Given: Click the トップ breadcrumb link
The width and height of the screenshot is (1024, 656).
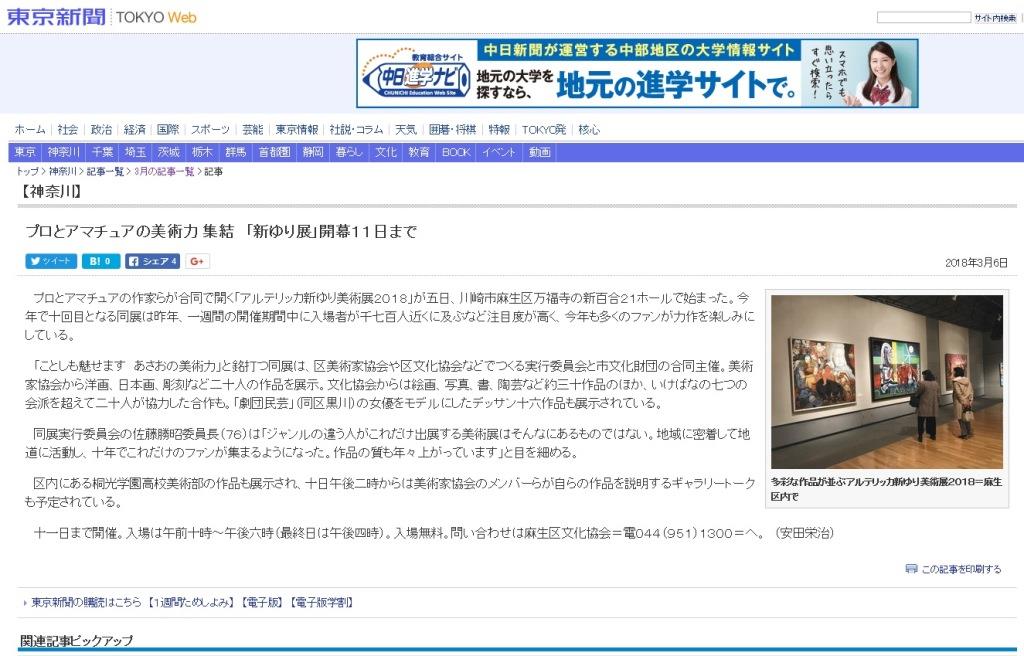Looking at the screenshot, I should [27, 172].
